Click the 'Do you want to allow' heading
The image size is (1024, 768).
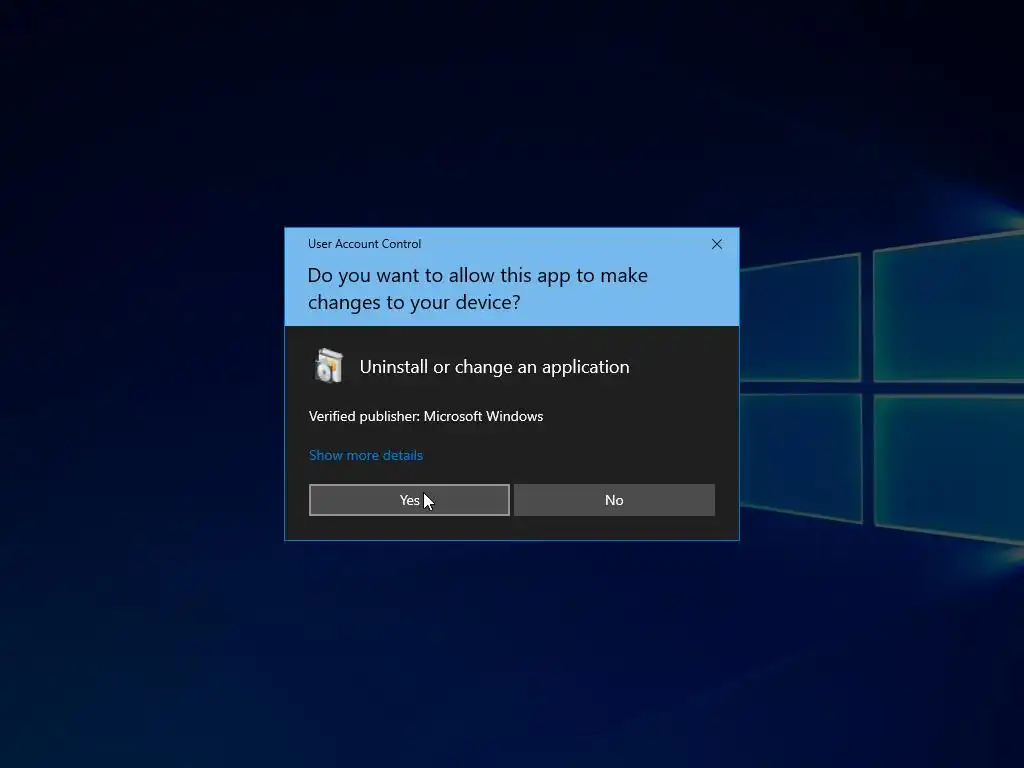pyautogui.click(x=477, y=289)
